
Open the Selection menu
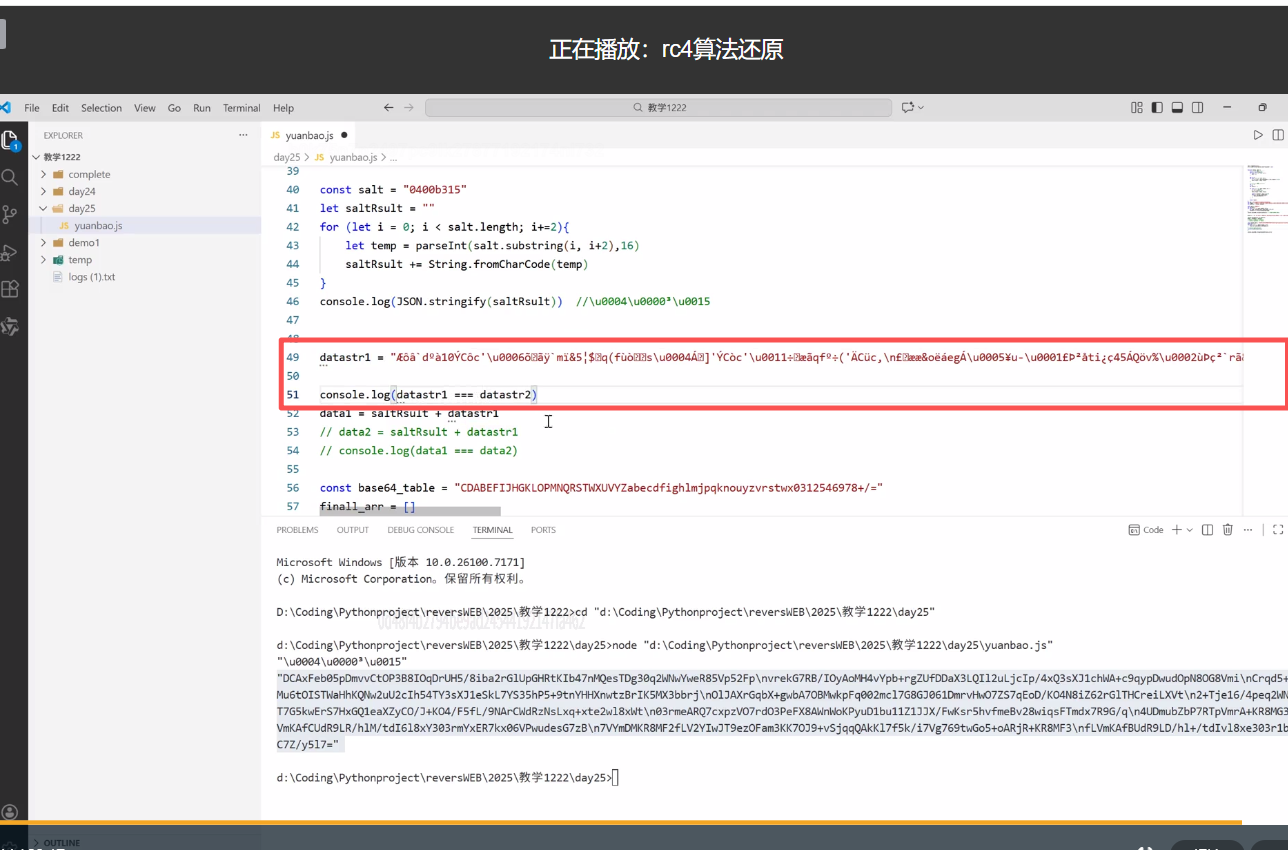[x=101, y=108]
